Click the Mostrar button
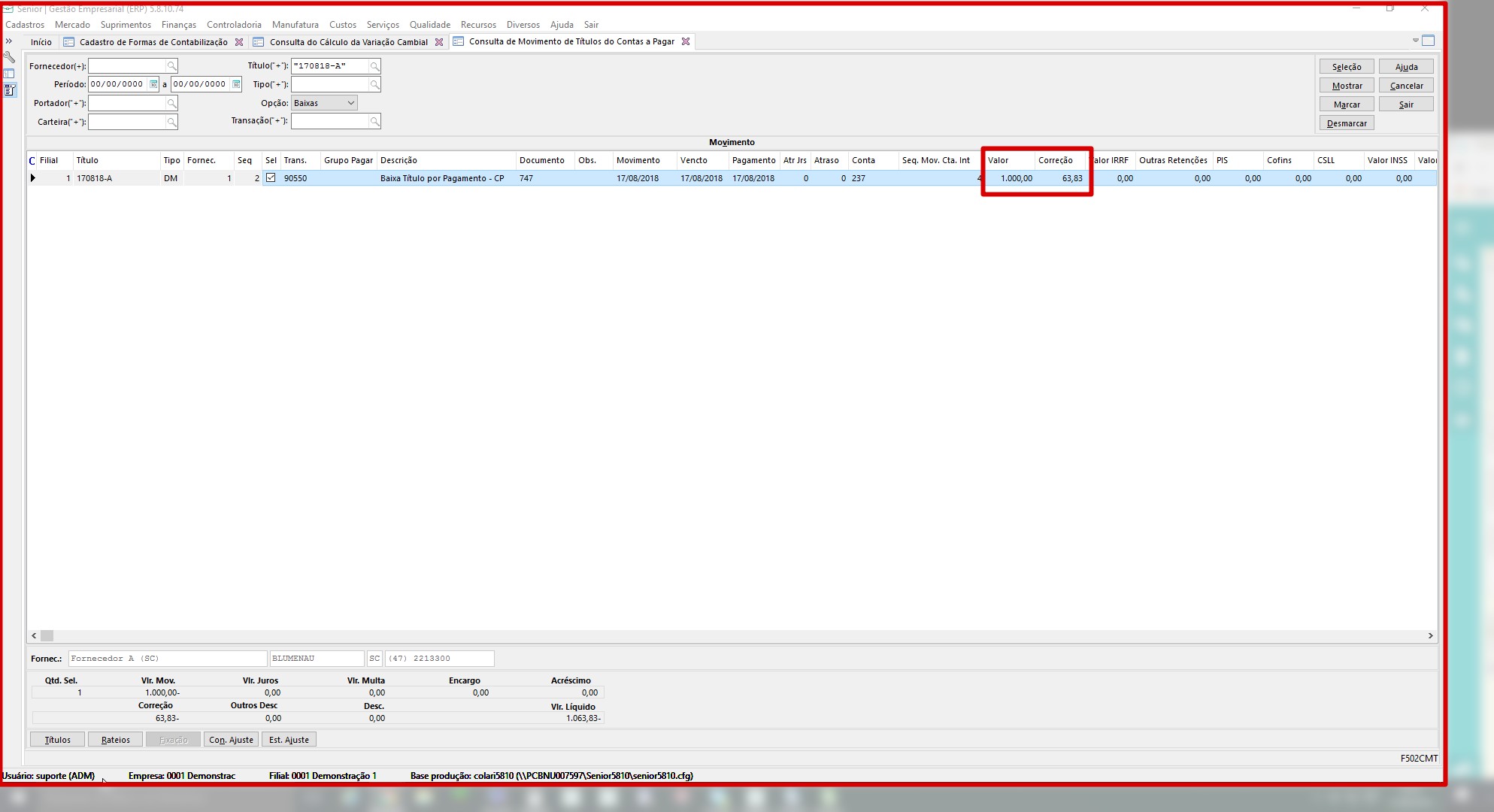This screenshot has width=1494, height=812. click(x=1347, y=86)
